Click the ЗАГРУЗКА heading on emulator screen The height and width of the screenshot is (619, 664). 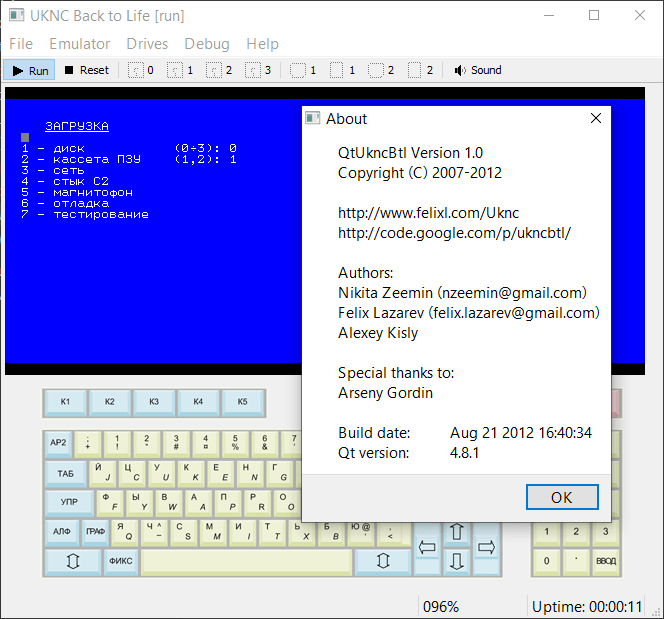point(77,126)
